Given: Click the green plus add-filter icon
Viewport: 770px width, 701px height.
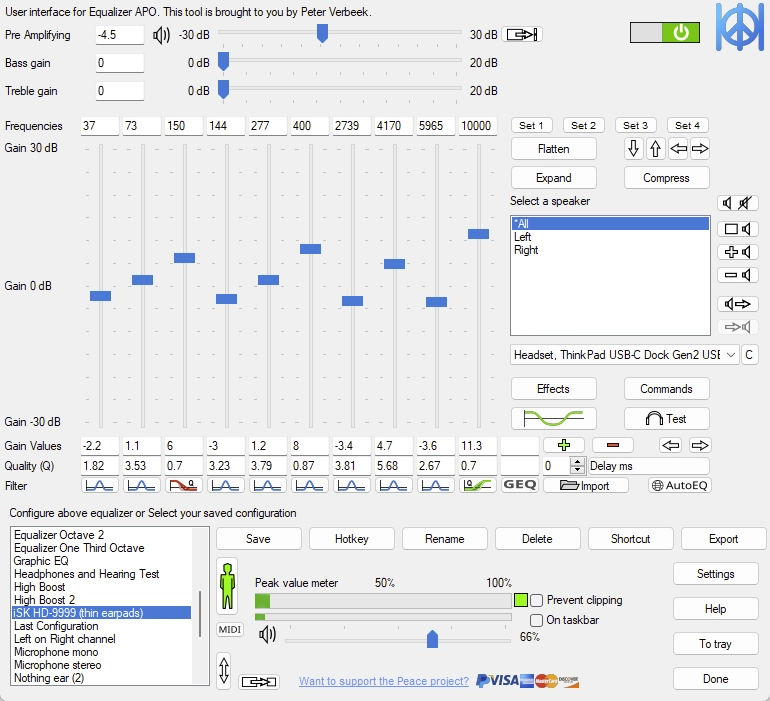Looking at the screenshot, I should click(x=563, y=445).
